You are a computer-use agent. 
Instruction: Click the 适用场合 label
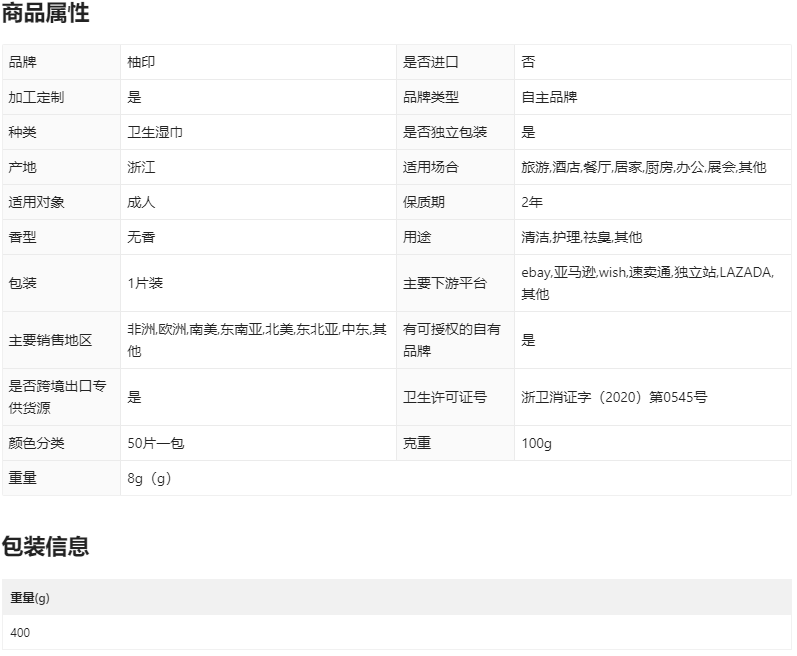click(x=431, y=167)
